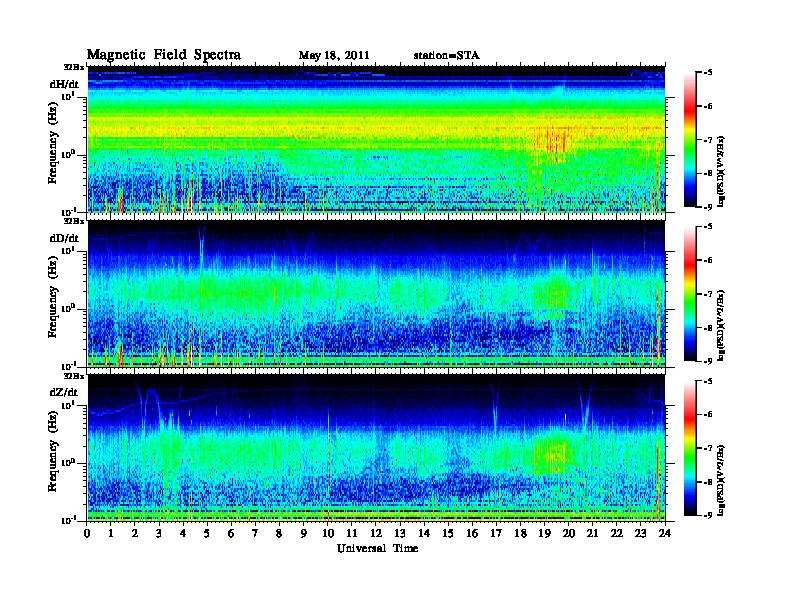Click the hour tick label '14' on time axis
This screenshot has width=792, height=612.
tap(424, 533)
